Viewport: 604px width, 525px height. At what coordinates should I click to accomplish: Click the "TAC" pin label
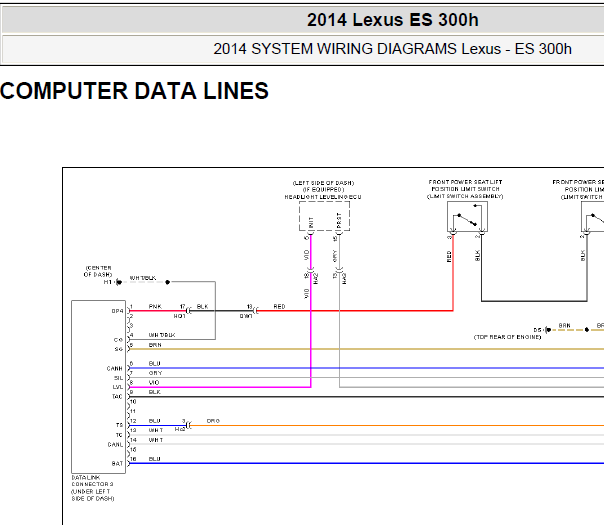(x=117, y=397)
